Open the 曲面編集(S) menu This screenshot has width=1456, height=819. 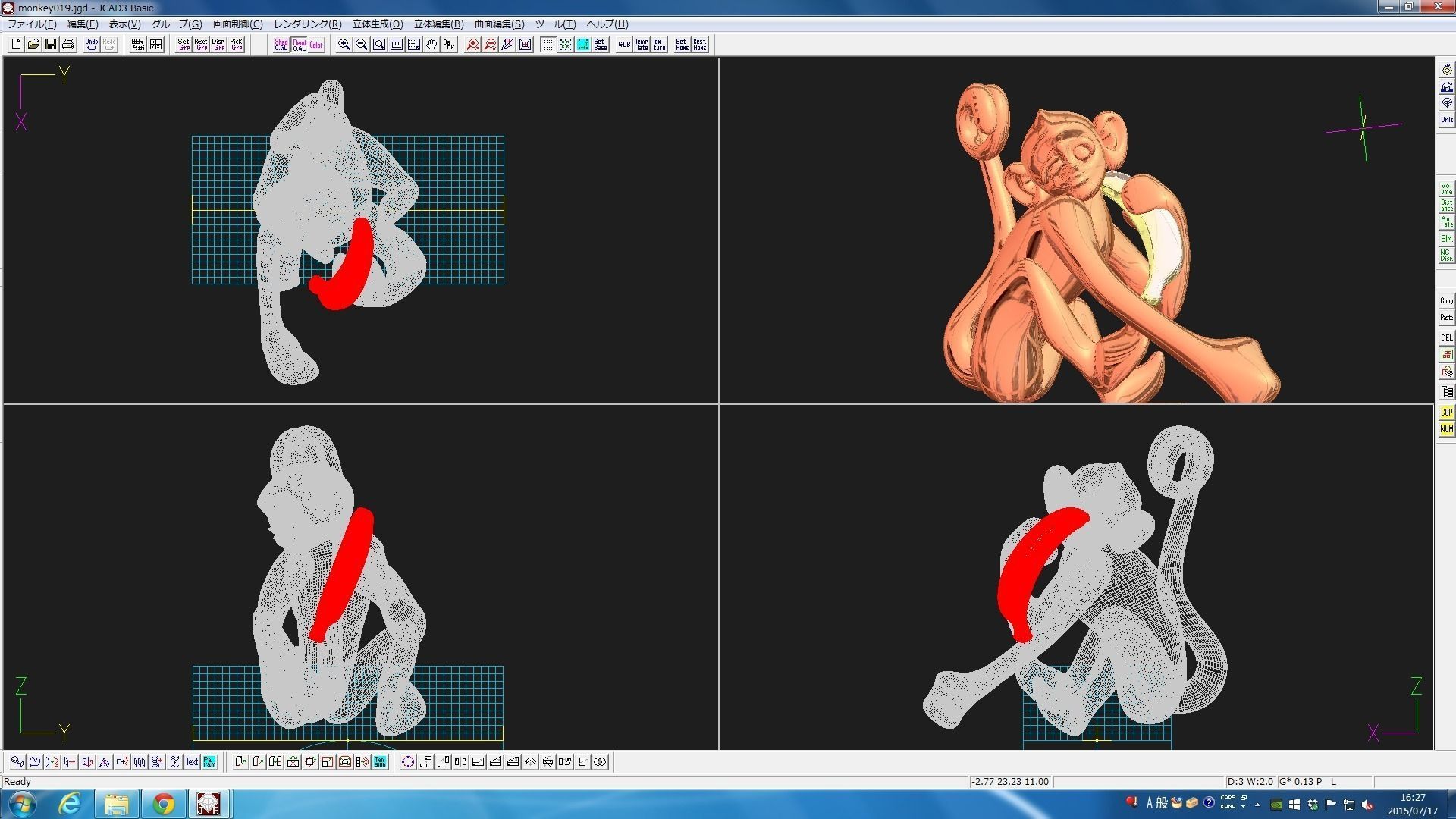[x=499, y=24]
